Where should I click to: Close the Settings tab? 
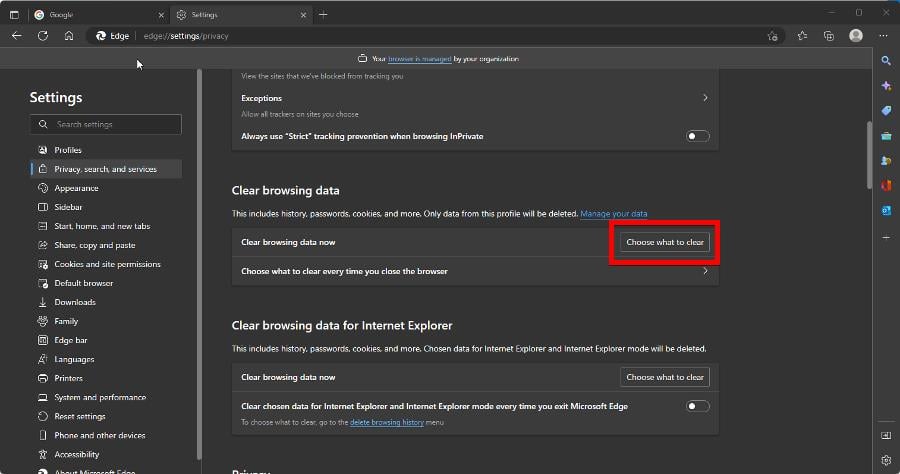[303, 15]
